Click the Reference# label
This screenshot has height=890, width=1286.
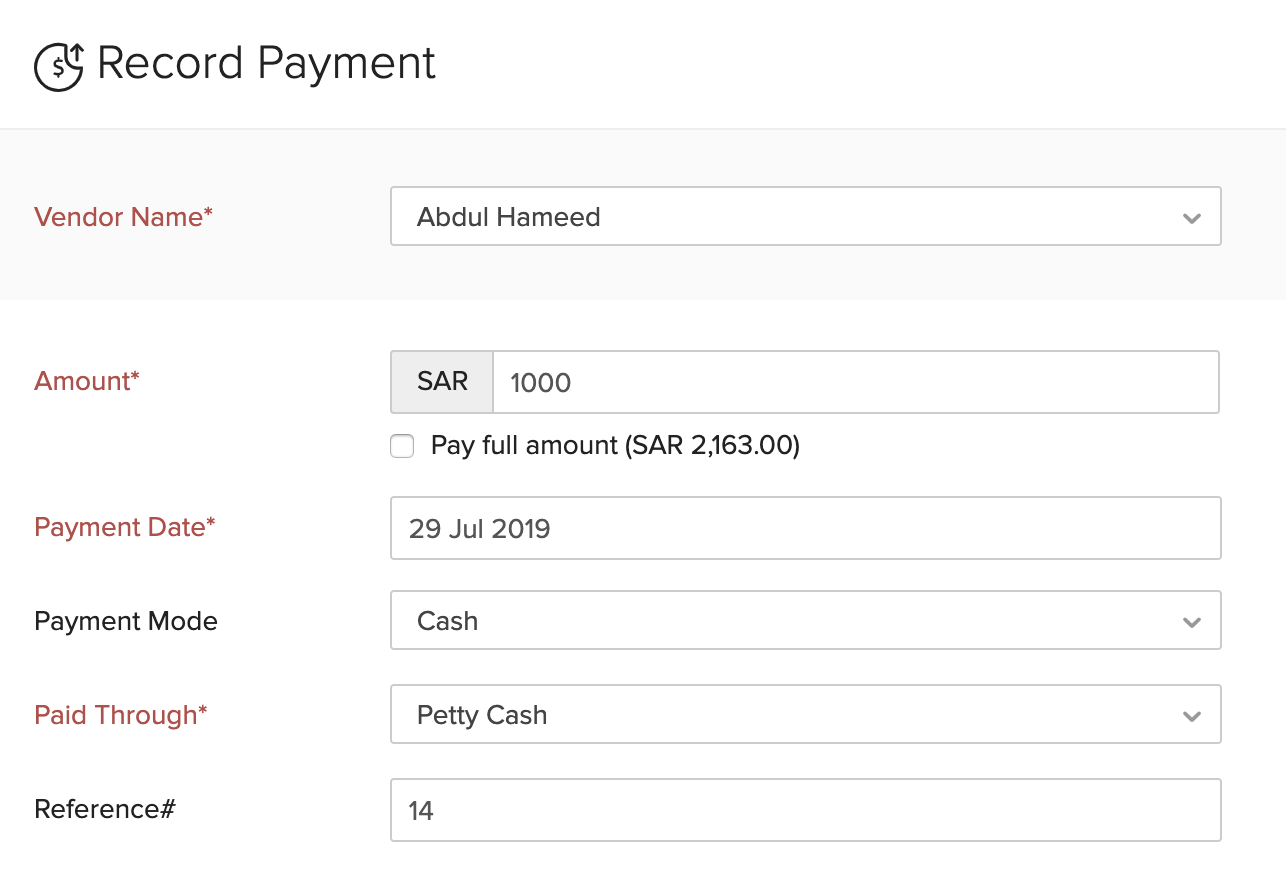(103, 809)
